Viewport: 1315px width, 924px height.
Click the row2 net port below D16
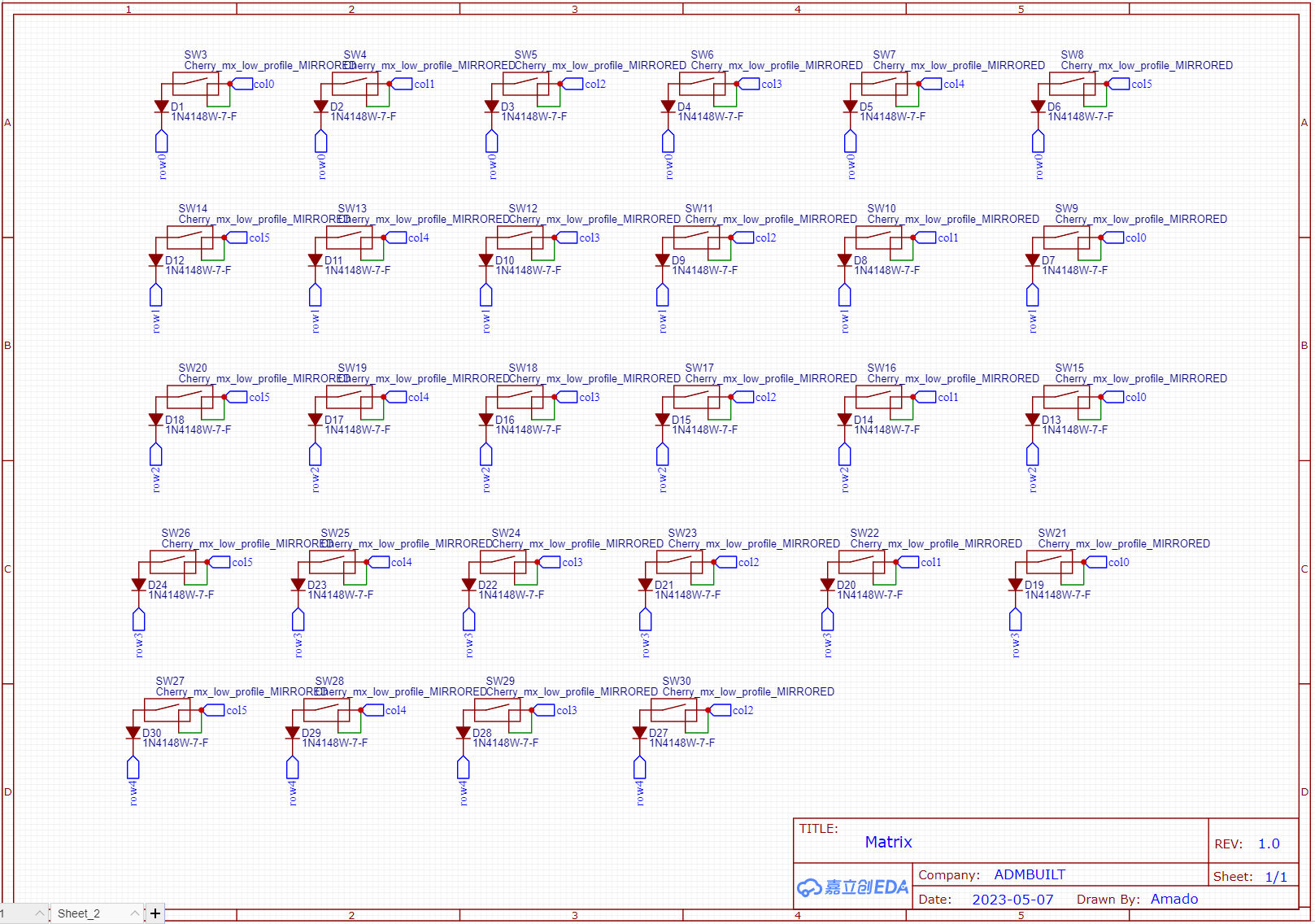(x=486, y=455)
